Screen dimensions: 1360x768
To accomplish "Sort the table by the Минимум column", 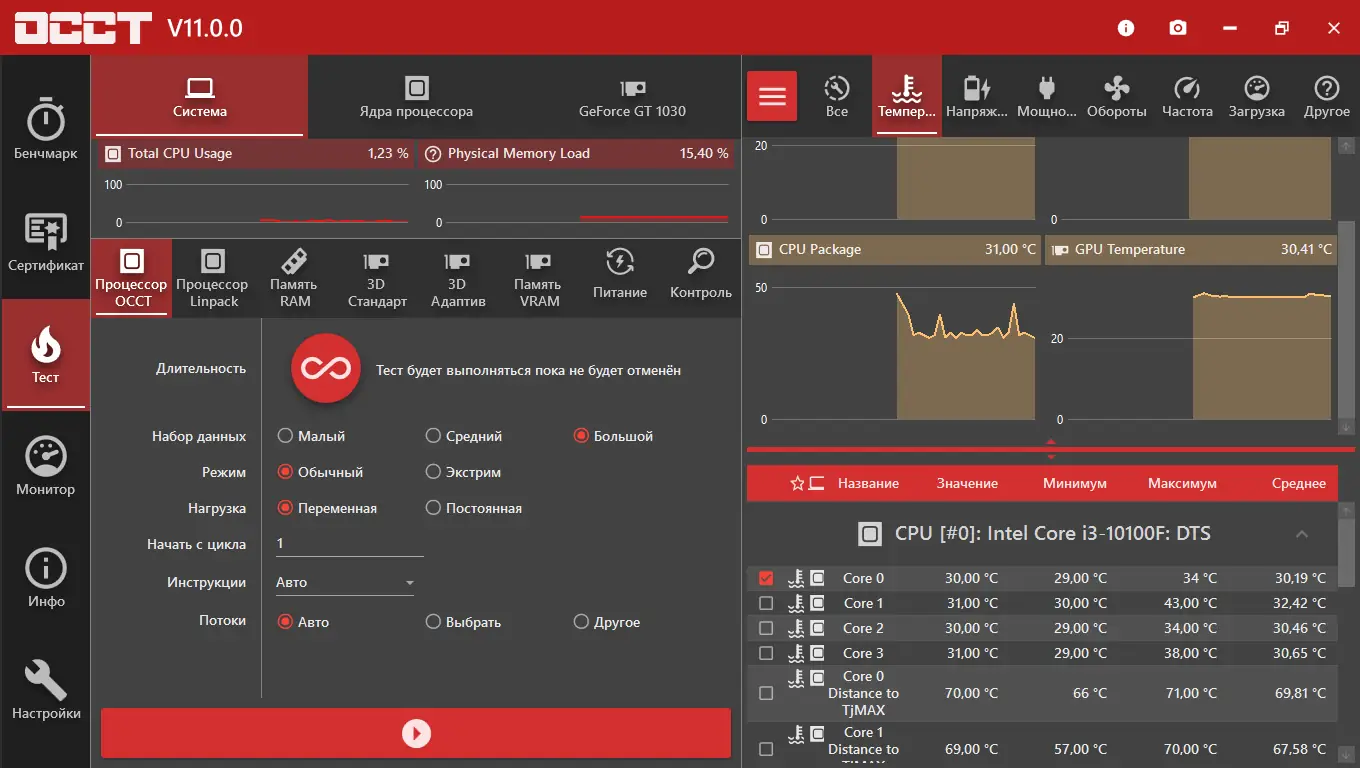I will click(1075, 484).
